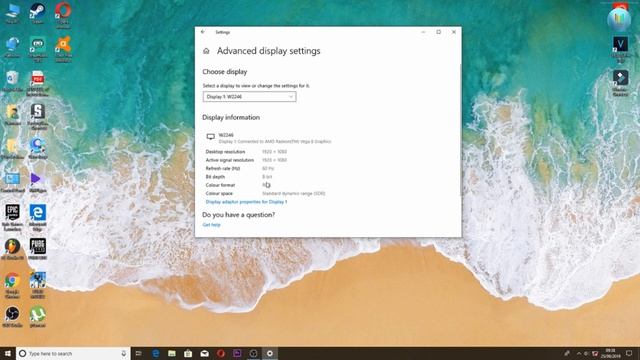
Task: Click the microphone icon in the search box
Action: (124, 353)
